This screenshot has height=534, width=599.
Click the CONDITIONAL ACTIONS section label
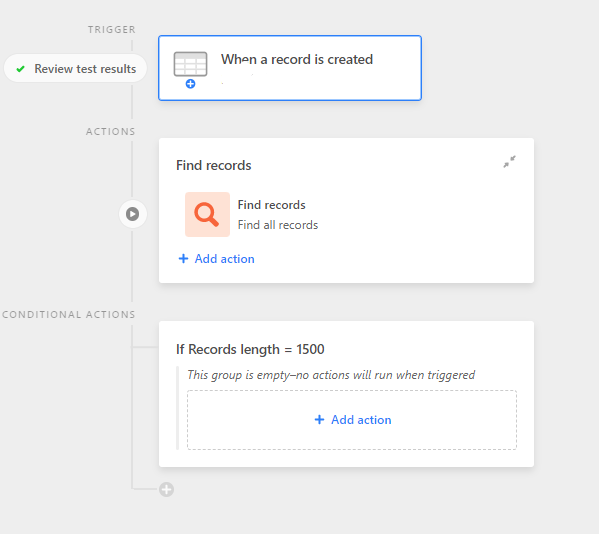pyautogui.click(x=69, y=314)
